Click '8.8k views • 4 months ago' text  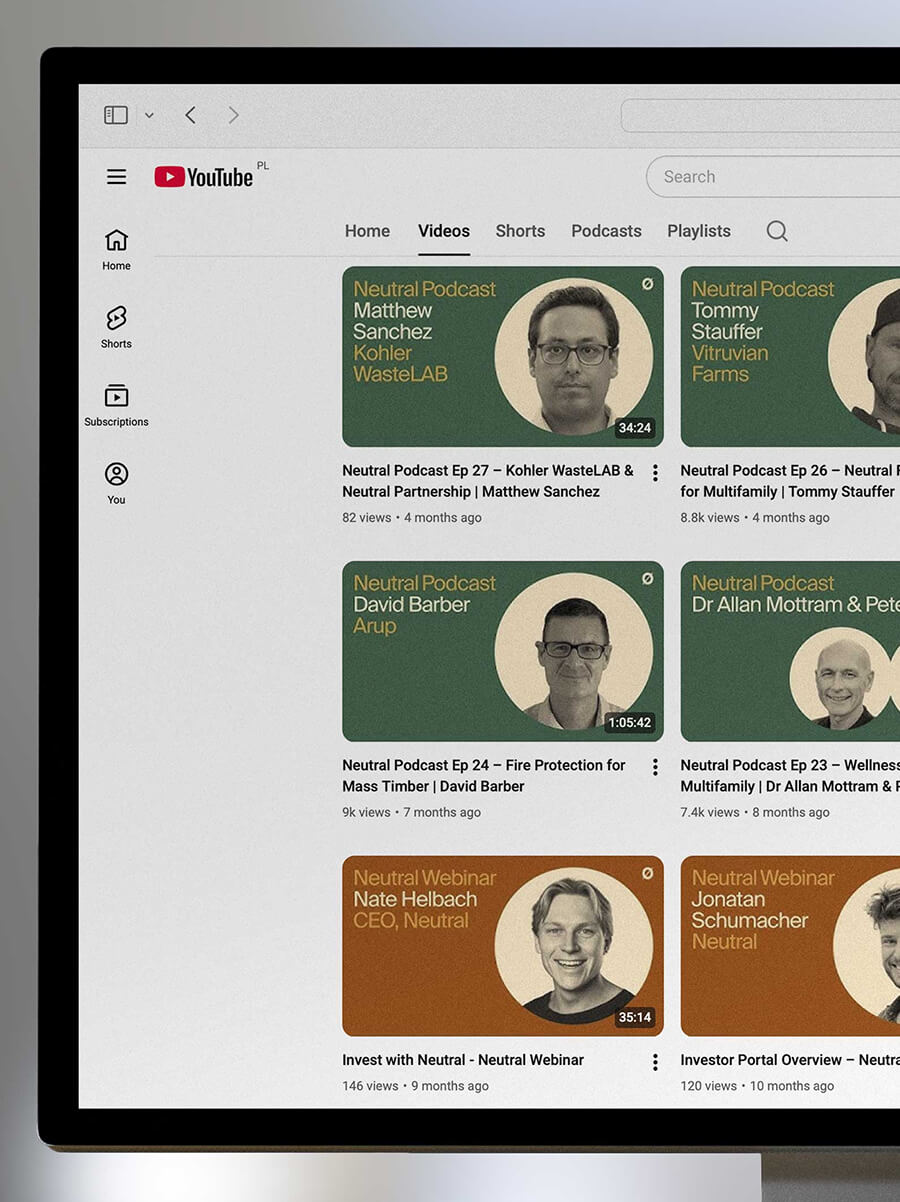pyautogui.click(x=755, y=518)
